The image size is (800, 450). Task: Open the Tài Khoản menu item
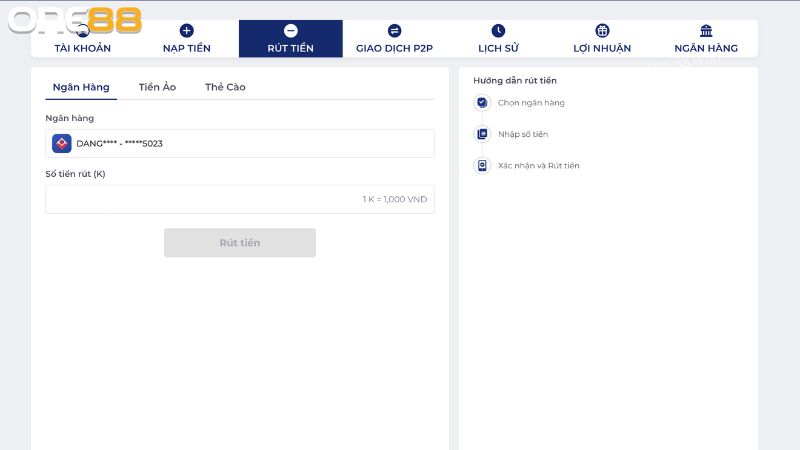[83, 48]
